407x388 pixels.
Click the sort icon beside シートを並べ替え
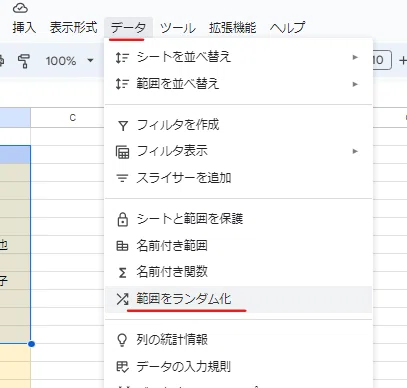122,57
